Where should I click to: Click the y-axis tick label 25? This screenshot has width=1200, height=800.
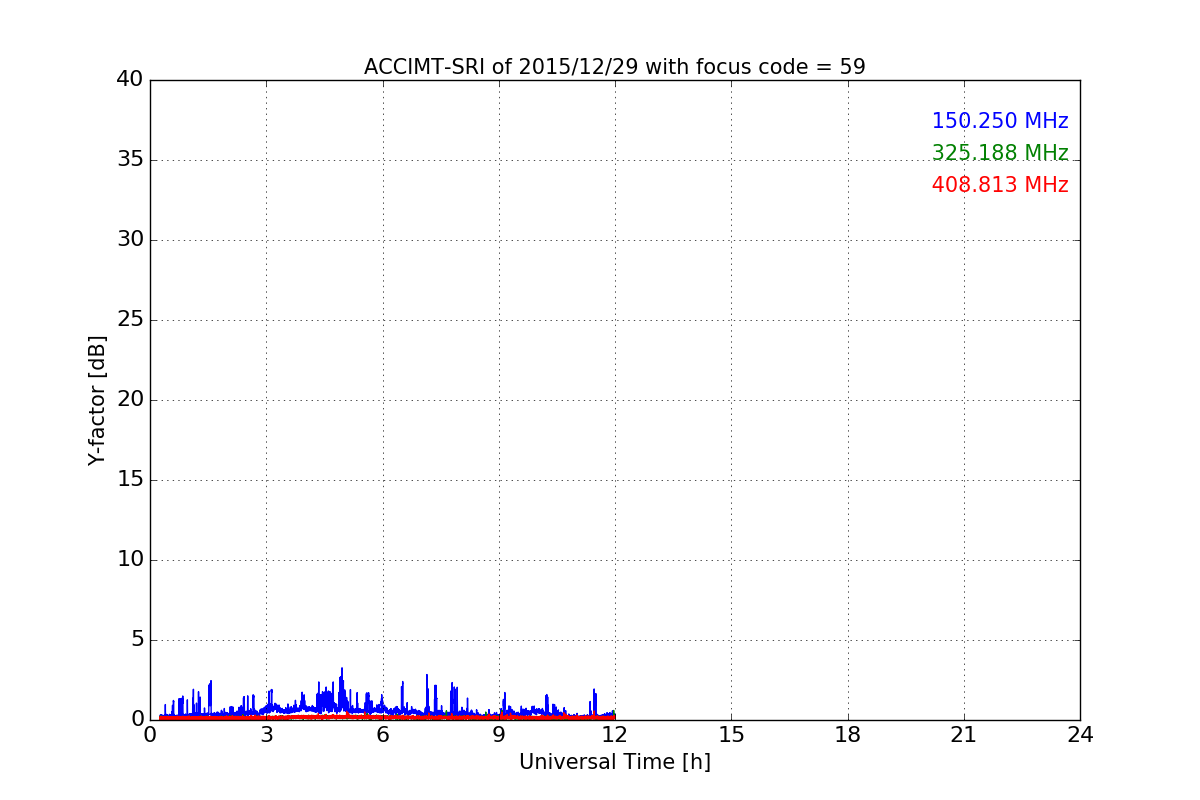130,319
